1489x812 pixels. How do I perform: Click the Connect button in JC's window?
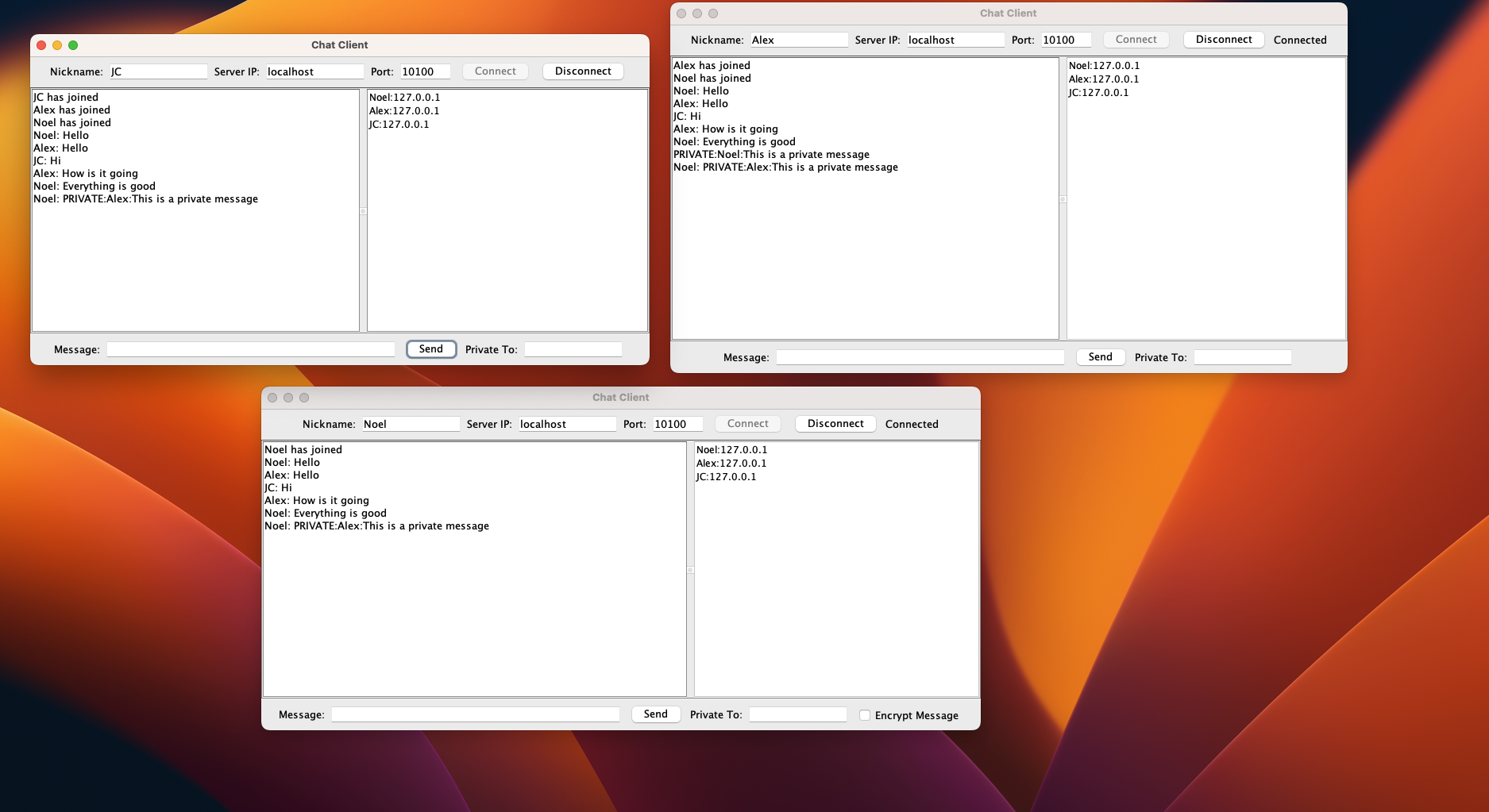click(496, 71)
